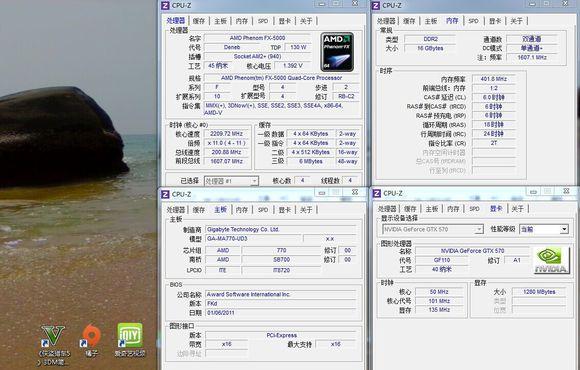The height and width of the screenshot is (370, 580).
Task: Click the memory type value DDR2
Action: [x=431, y=39]
